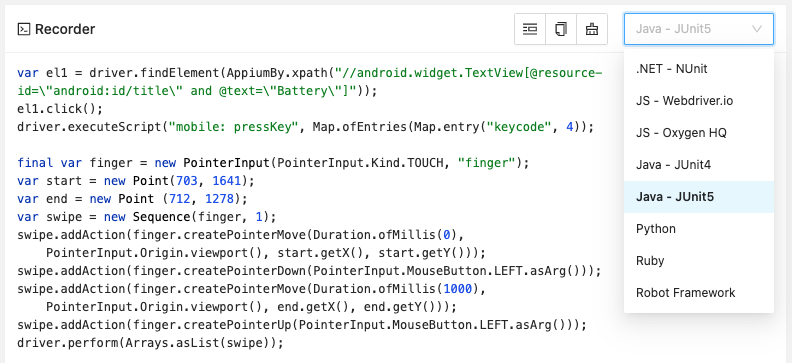Click the line with end.getX(), end.getY()
The height and width of the screenshot is (363, 792).
[251, 307]
